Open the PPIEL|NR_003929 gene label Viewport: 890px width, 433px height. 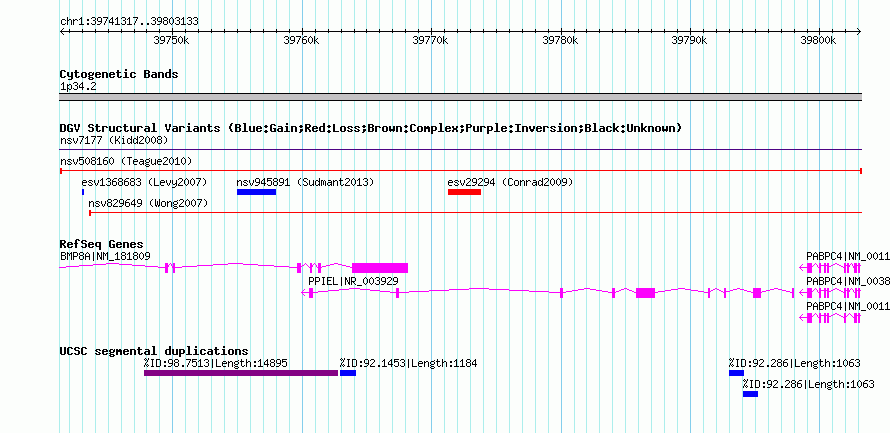point(353,281)
